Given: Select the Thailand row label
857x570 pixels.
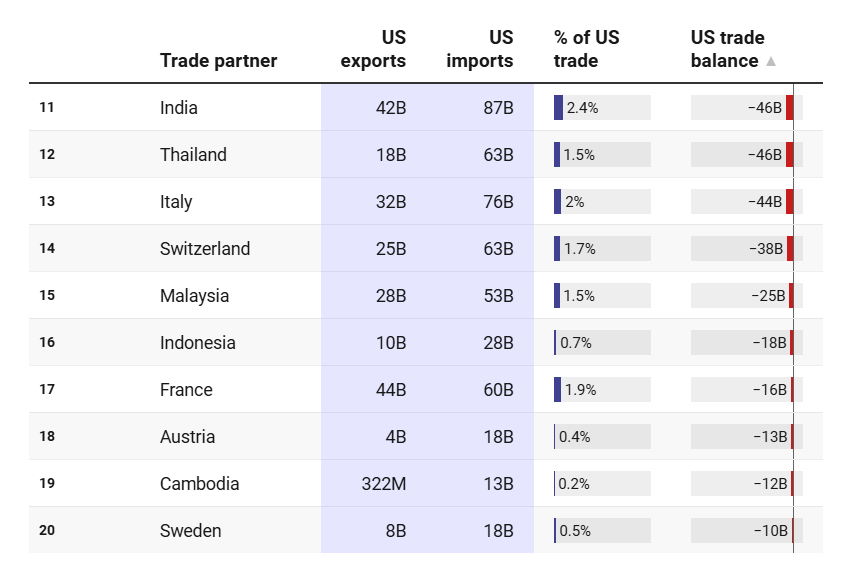Looking at the screenshot, I should [193, 155].
